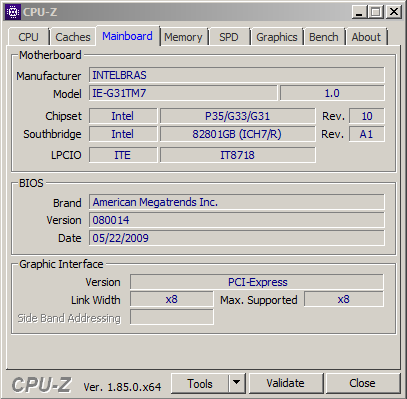Minimize the CPU-Z window
Viewport: 407px width, 399px height.
(359, 12)
